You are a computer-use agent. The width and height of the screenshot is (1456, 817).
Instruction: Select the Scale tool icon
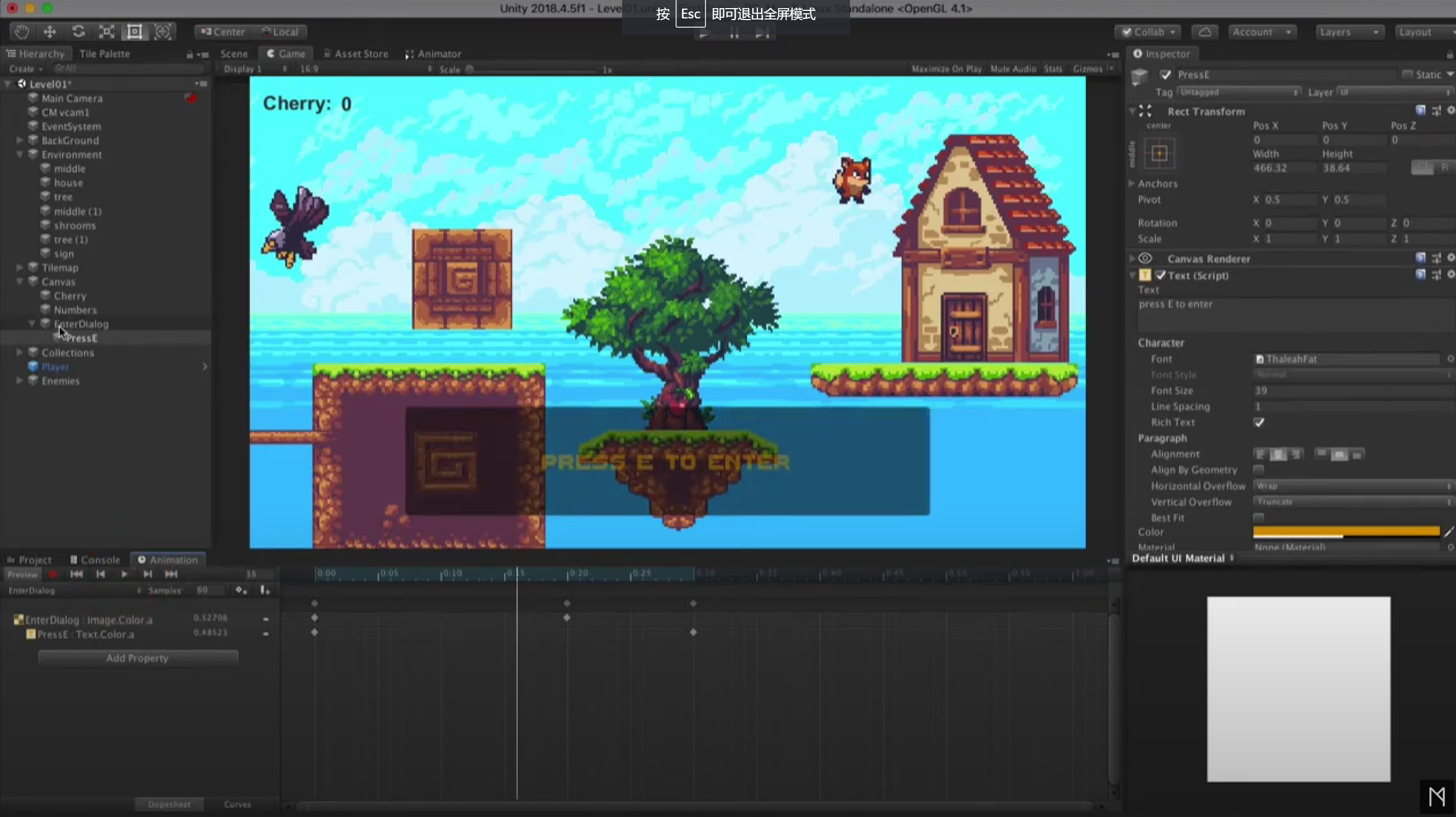click(106, 32)
